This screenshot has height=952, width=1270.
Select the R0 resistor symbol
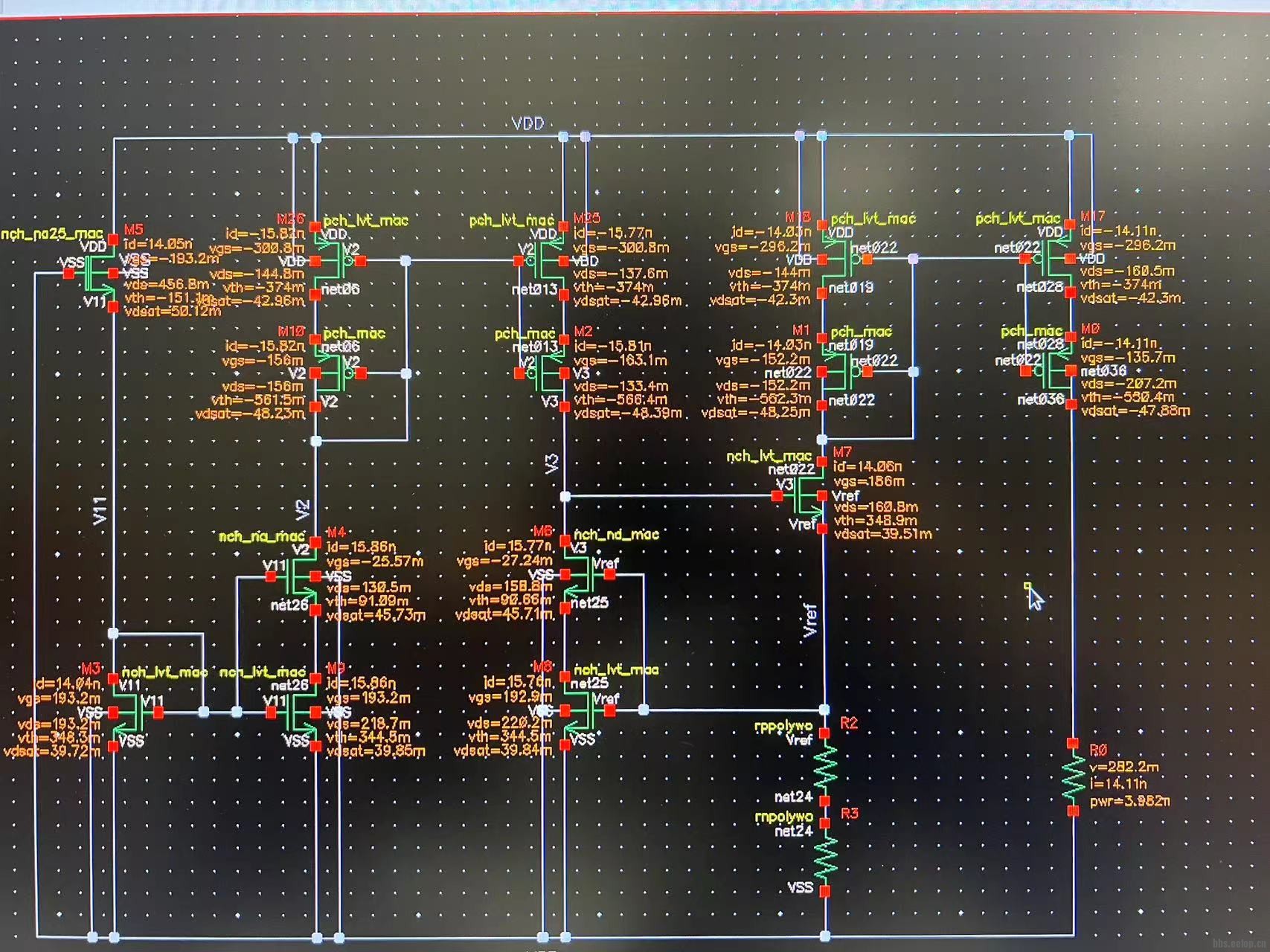[x=1073, y=776]
